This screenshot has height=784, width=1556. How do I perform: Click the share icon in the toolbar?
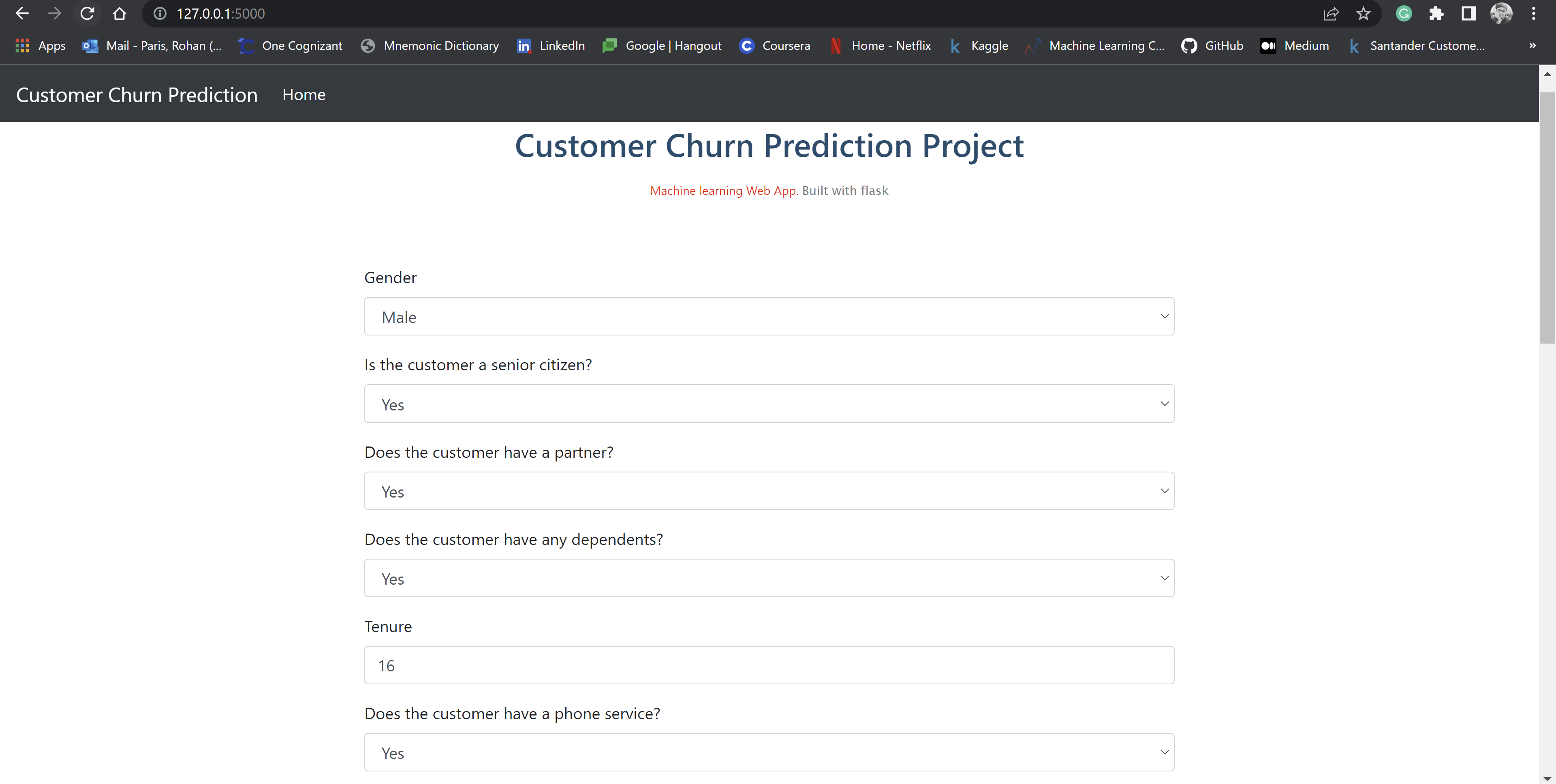(1331, 13)
